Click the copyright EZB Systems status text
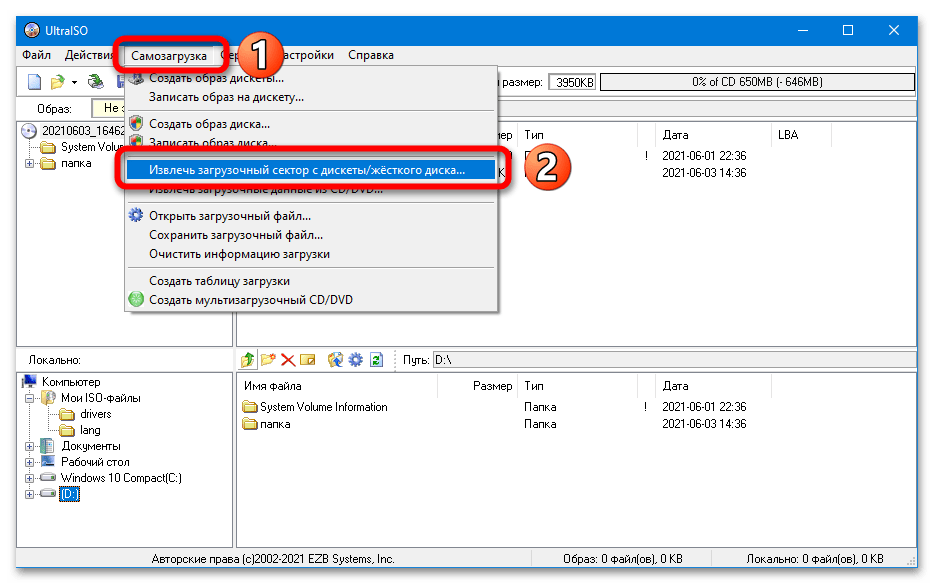 [x=273, y=558]
